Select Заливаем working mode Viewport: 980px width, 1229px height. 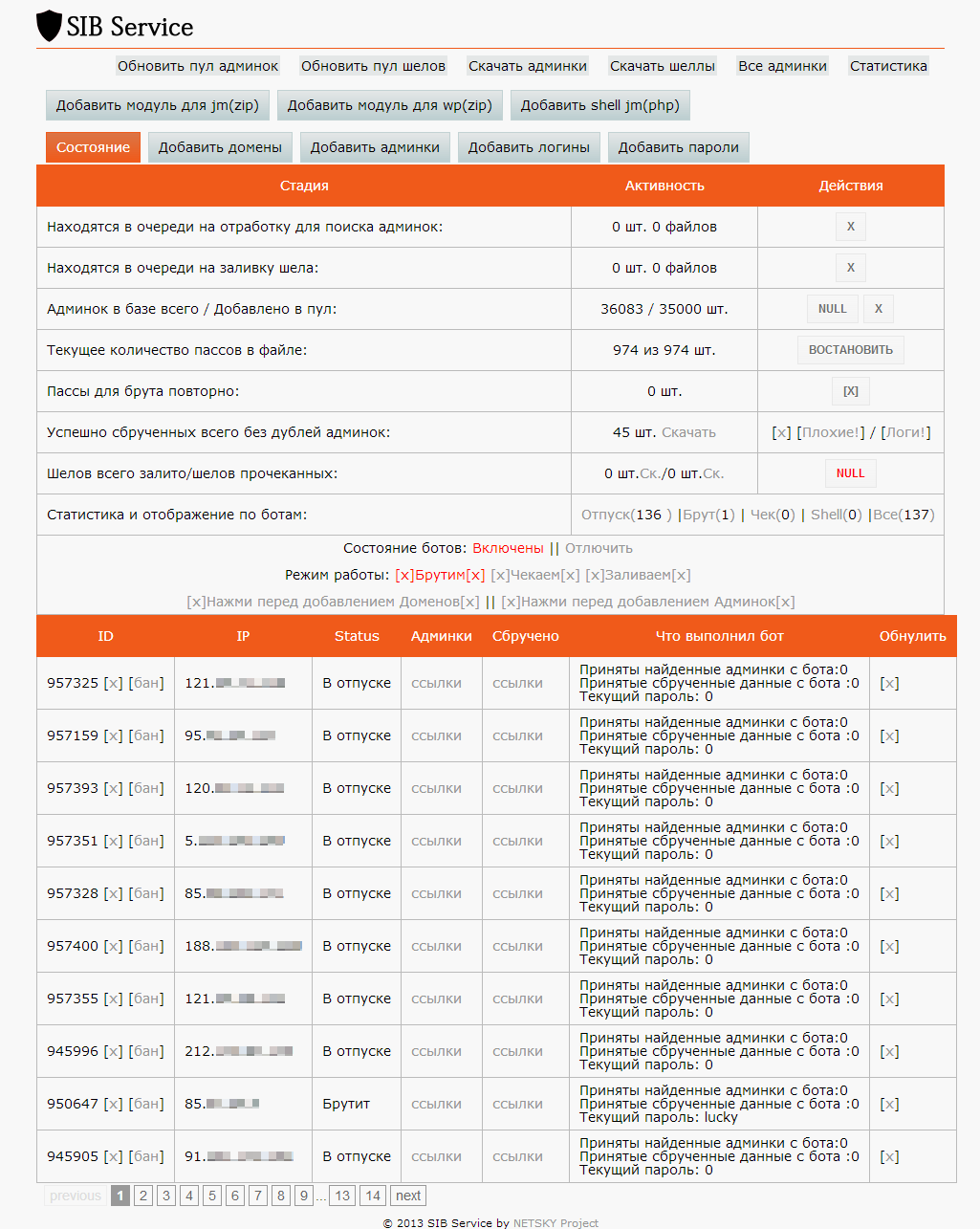[x=638, y=575]
